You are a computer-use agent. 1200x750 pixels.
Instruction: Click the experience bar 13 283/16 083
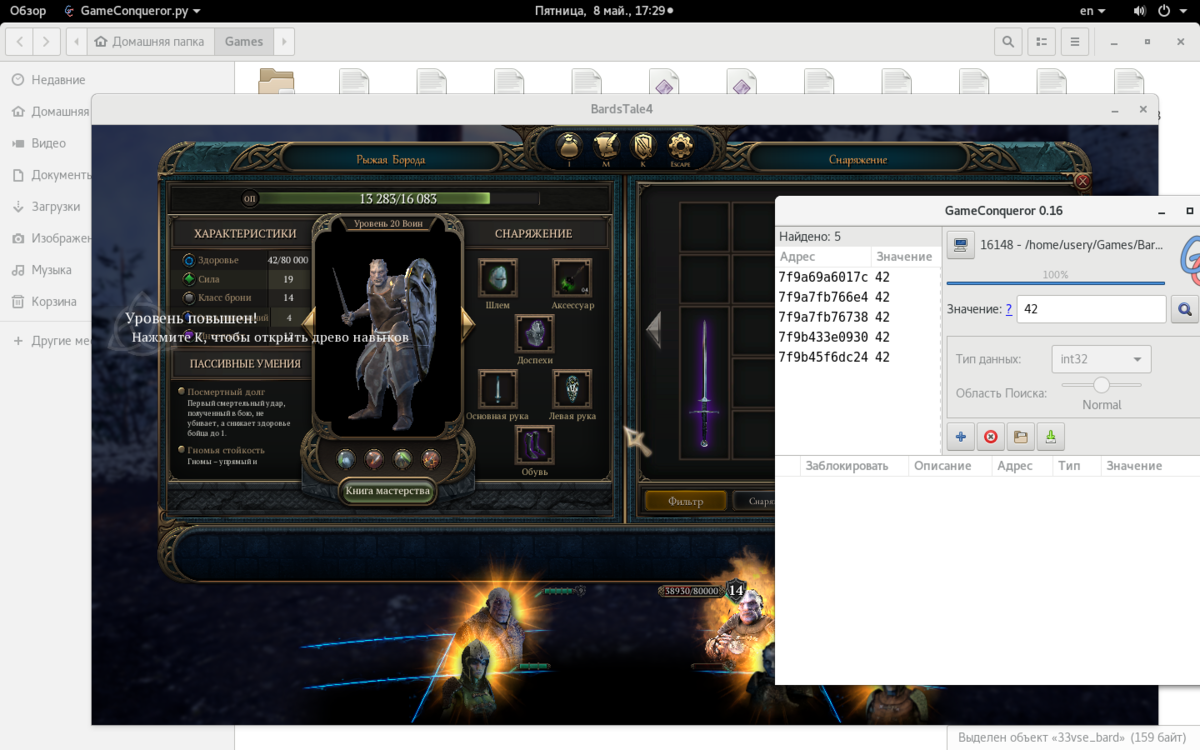pos(398,199)
